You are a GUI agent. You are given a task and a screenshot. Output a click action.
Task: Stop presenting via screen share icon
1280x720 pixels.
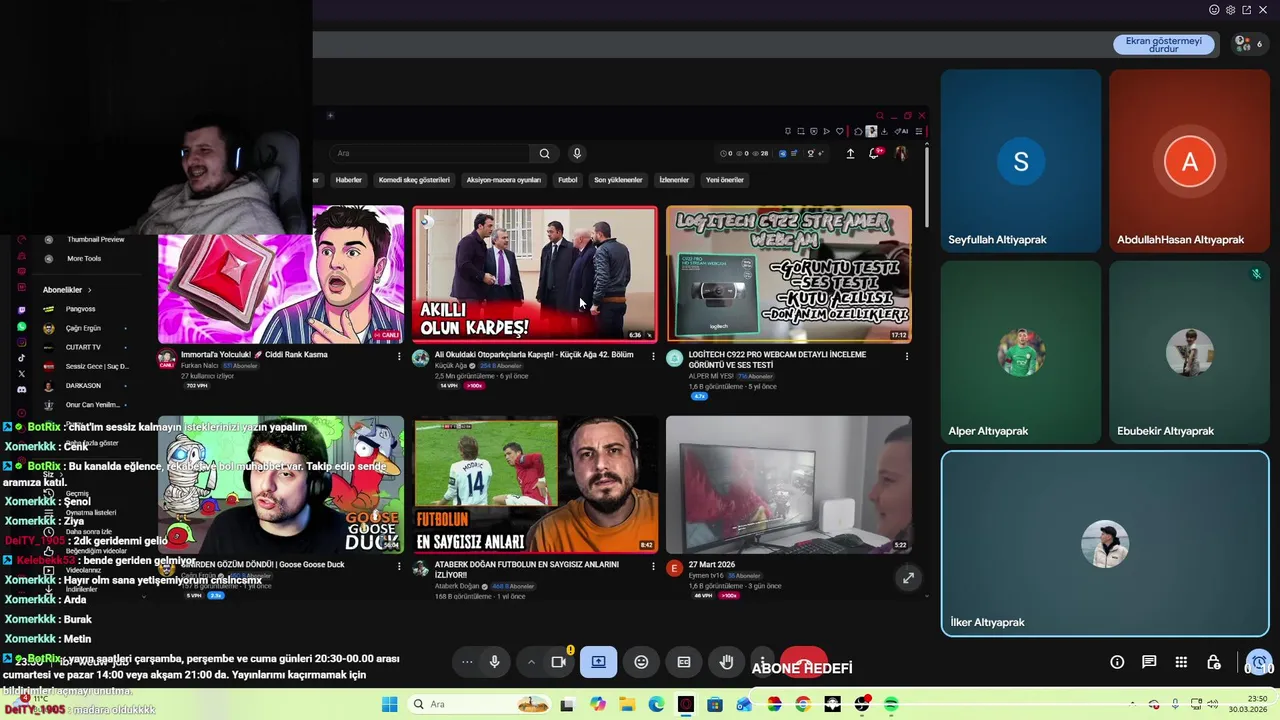pyautogui.click(x=598, y=662)
